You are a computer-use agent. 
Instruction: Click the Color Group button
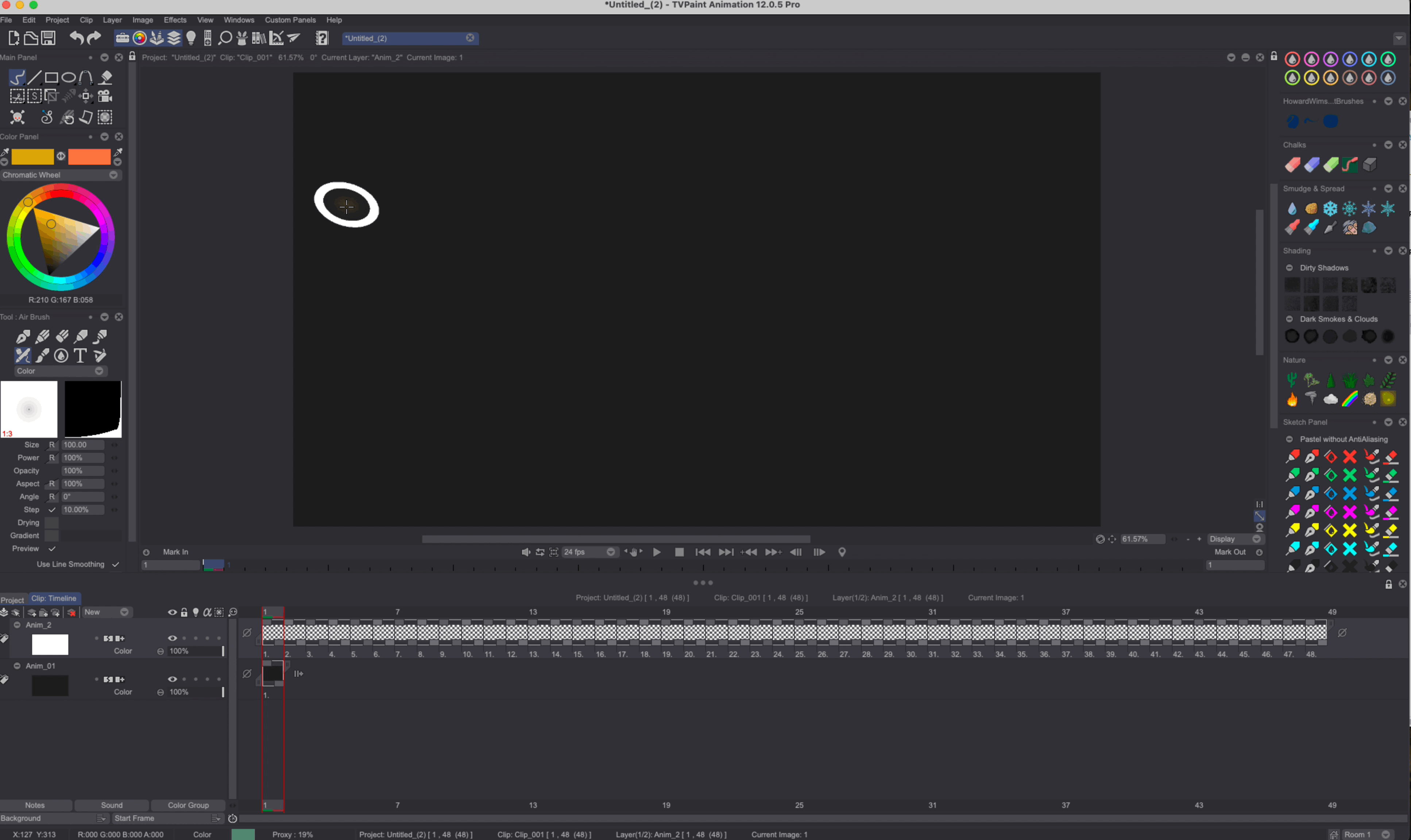[x=189, y=805]
